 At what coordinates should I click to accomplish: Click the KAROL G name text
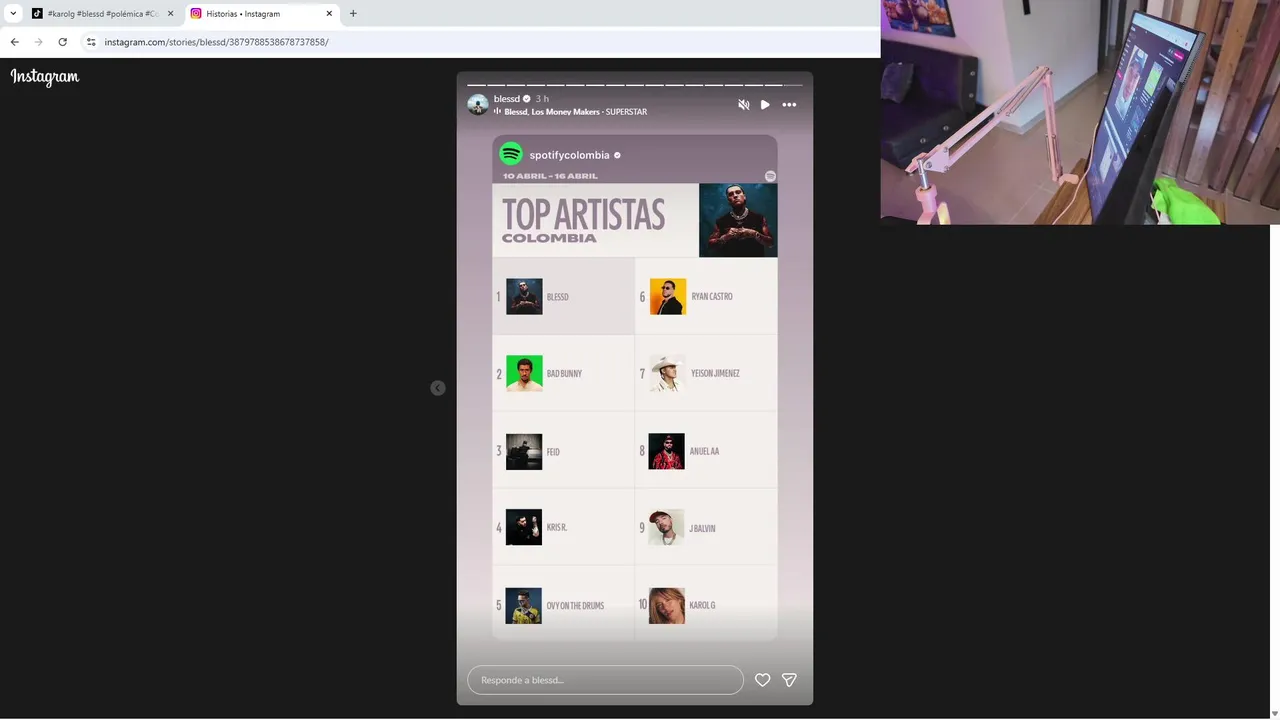tap(702, 606)
